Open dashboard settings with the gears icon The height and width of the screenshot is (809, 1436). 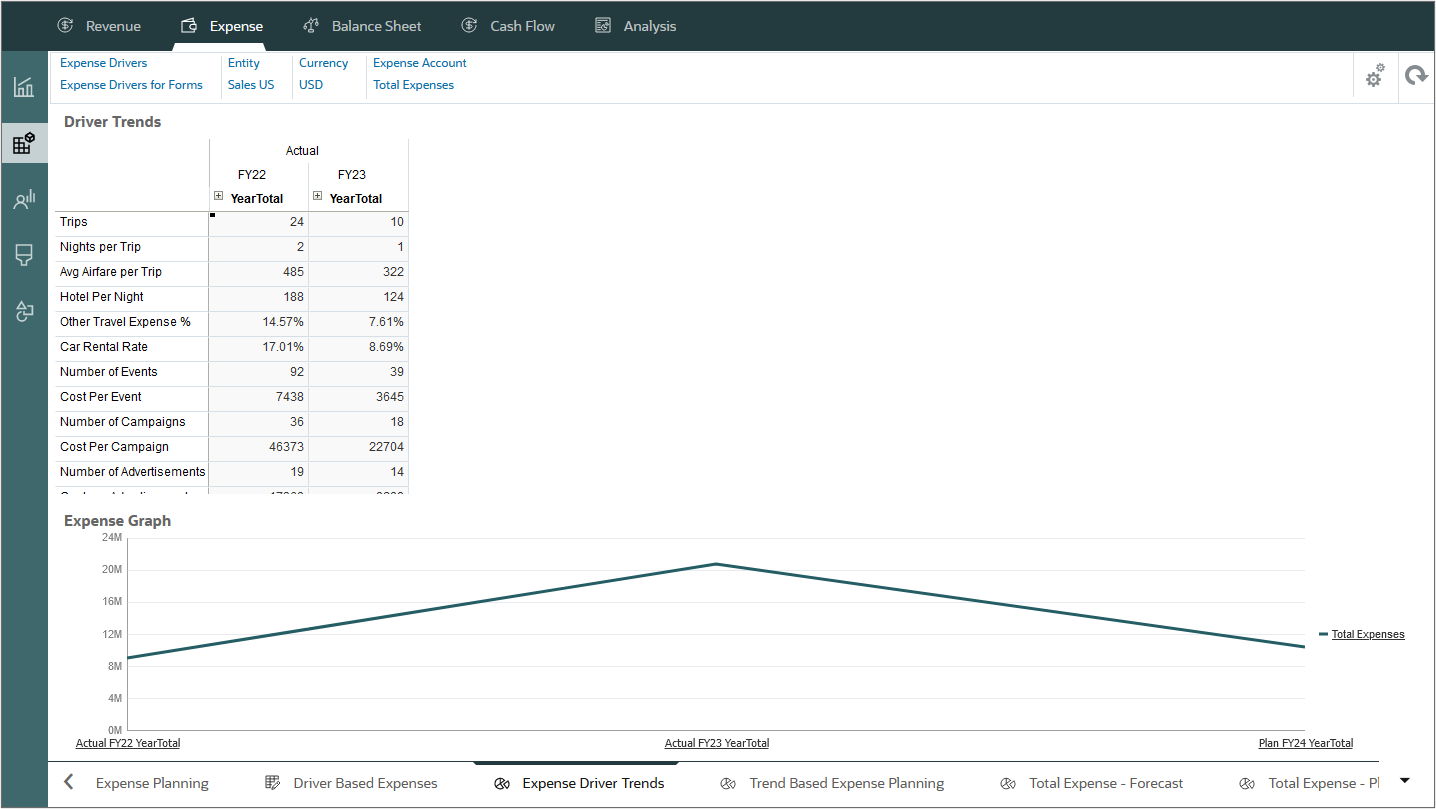click(1374, 75)
